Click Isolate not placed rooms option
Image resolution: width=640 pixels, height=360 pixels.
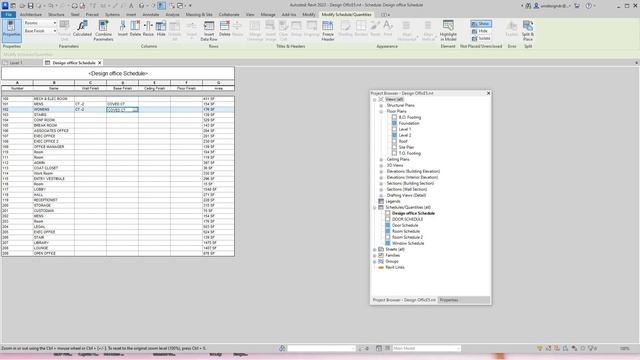[x=481, y=38]
